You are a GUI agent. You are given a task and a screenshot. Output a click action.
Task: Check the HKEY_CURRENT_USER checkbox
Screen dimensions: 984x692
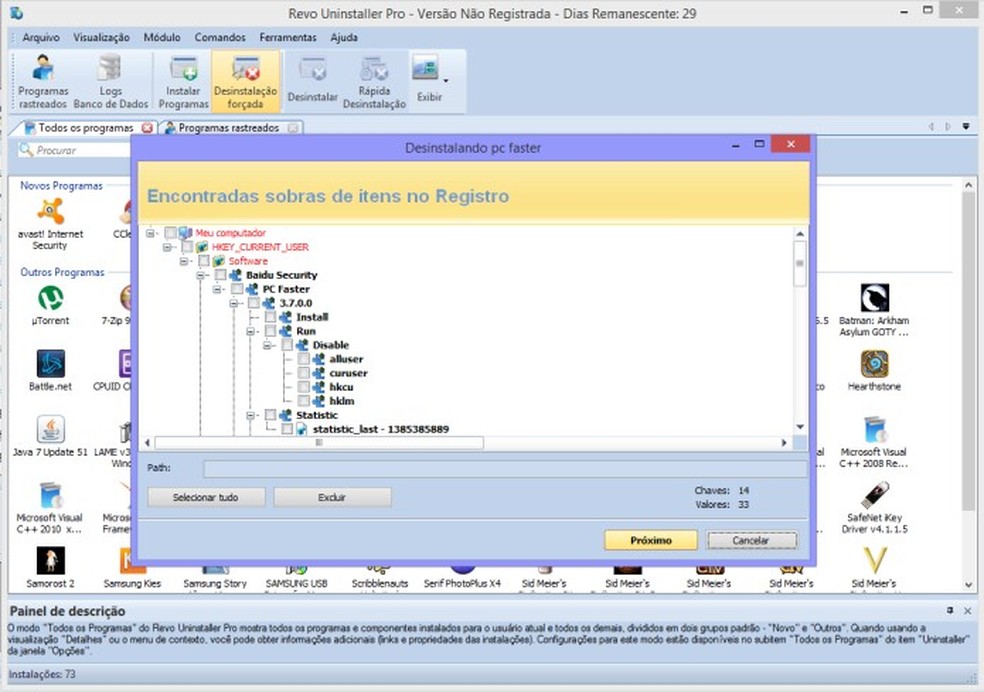(x=187, y=247)
